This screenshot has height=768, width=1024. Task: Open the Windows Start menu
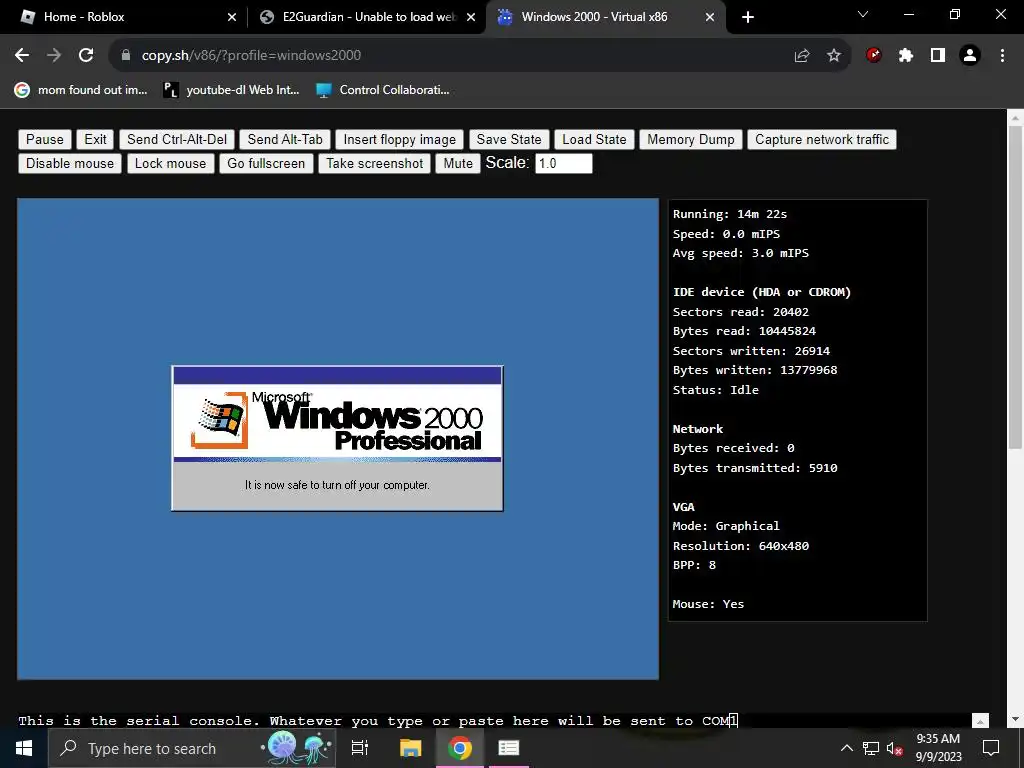(x=24, y=748)
